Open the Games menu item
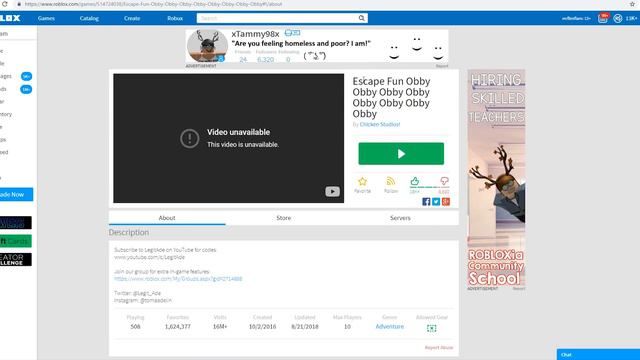The width and height of the screenshot is (640, 360). click(x=46, y=18)
